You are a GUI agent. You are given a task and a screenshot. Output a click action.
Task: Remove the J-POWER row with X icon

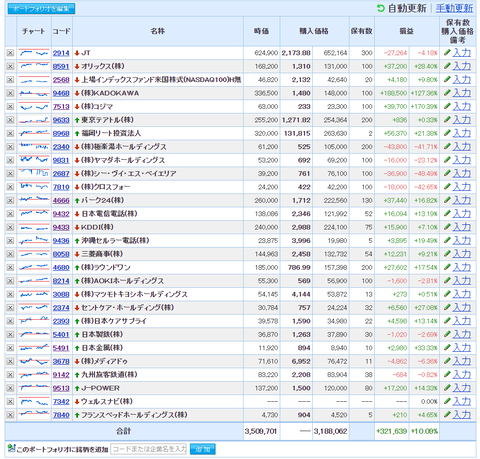click(x=10, y=388)
